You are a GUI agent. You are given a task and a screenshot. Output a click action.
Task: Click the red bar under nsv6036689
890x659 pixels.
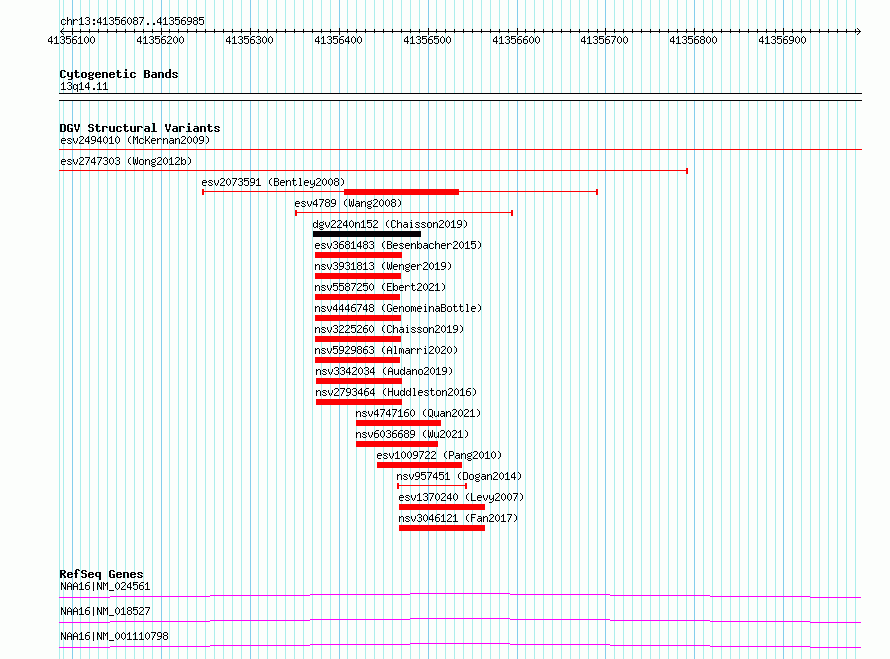coord(397,444)
